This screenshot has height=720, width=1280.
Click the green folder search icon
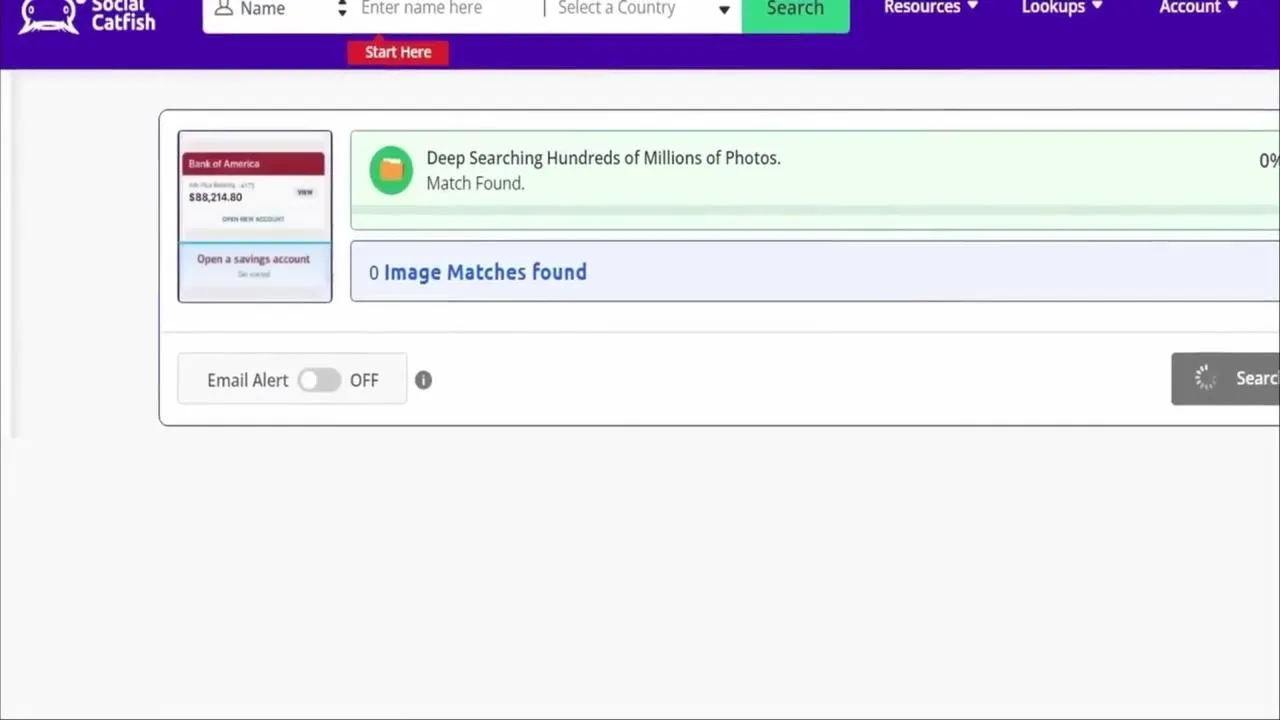[x=391, y=171]
